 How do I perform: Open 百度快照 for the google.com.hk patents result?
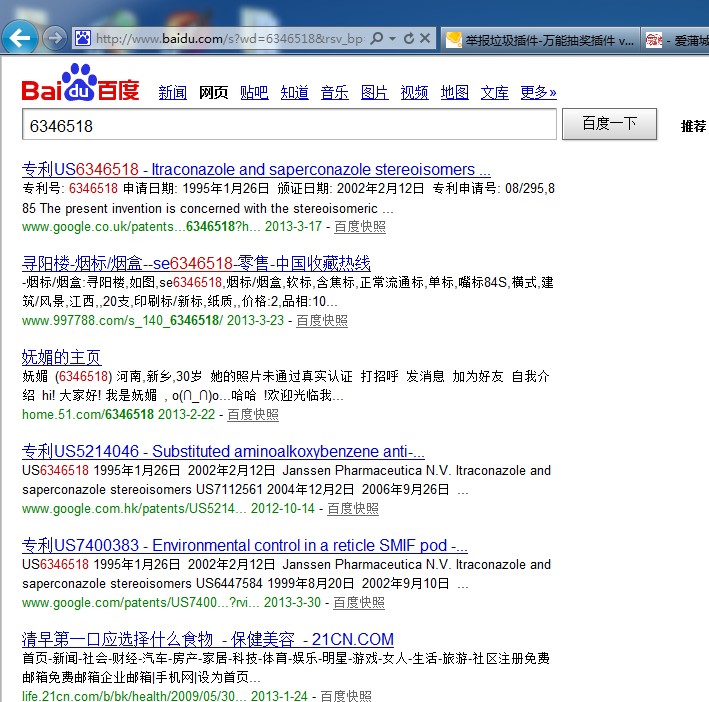click(x=353, y=509)
